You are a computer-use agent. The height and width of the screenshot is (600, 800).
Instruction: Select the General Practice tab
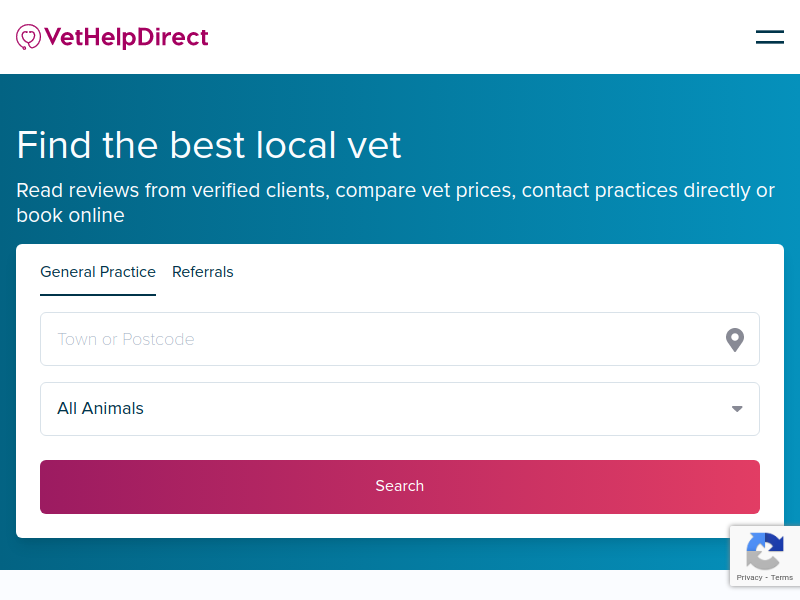point(98,272)
